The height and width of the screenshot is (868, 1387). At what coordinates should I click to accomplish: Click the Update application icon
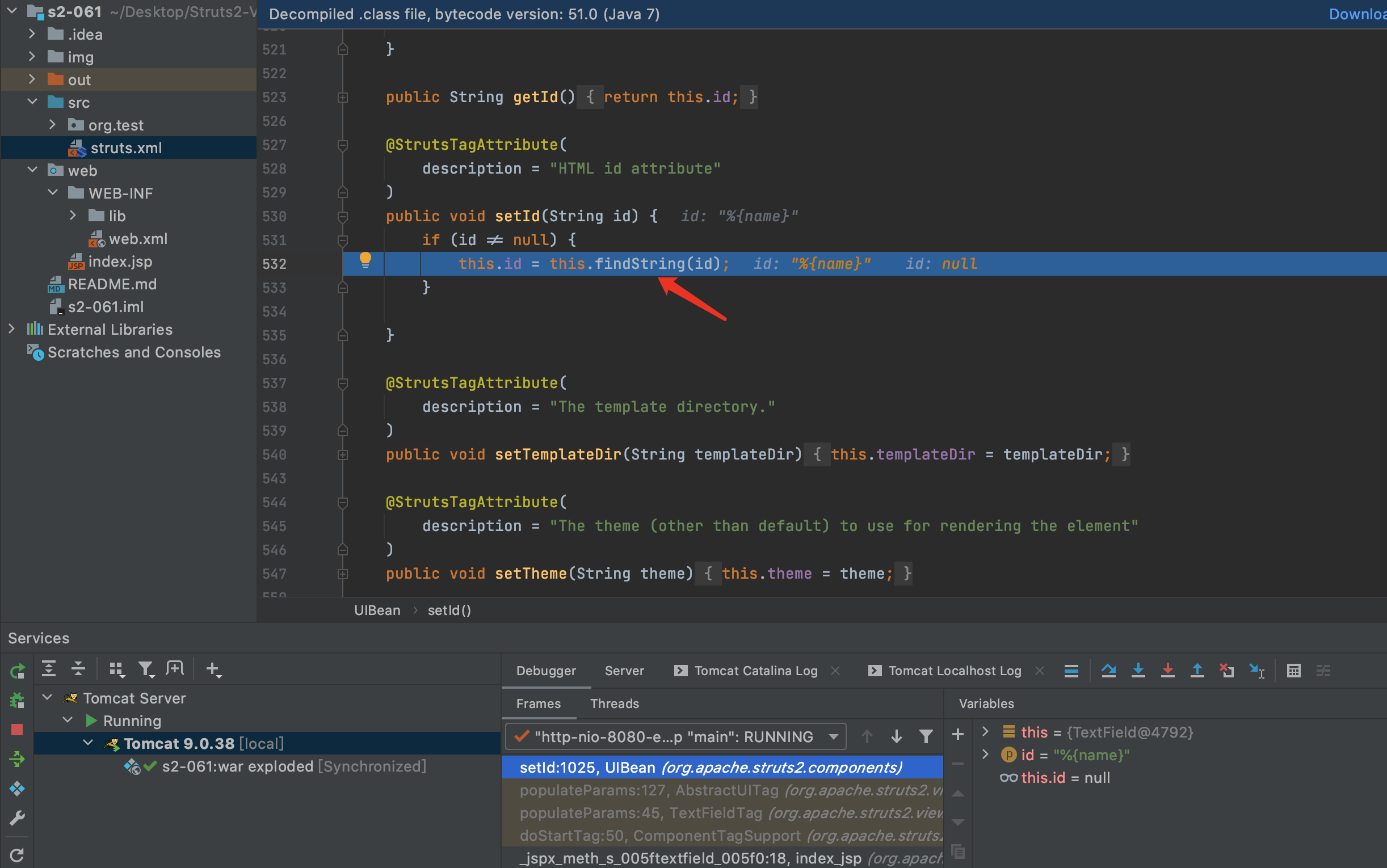point(17,759)
